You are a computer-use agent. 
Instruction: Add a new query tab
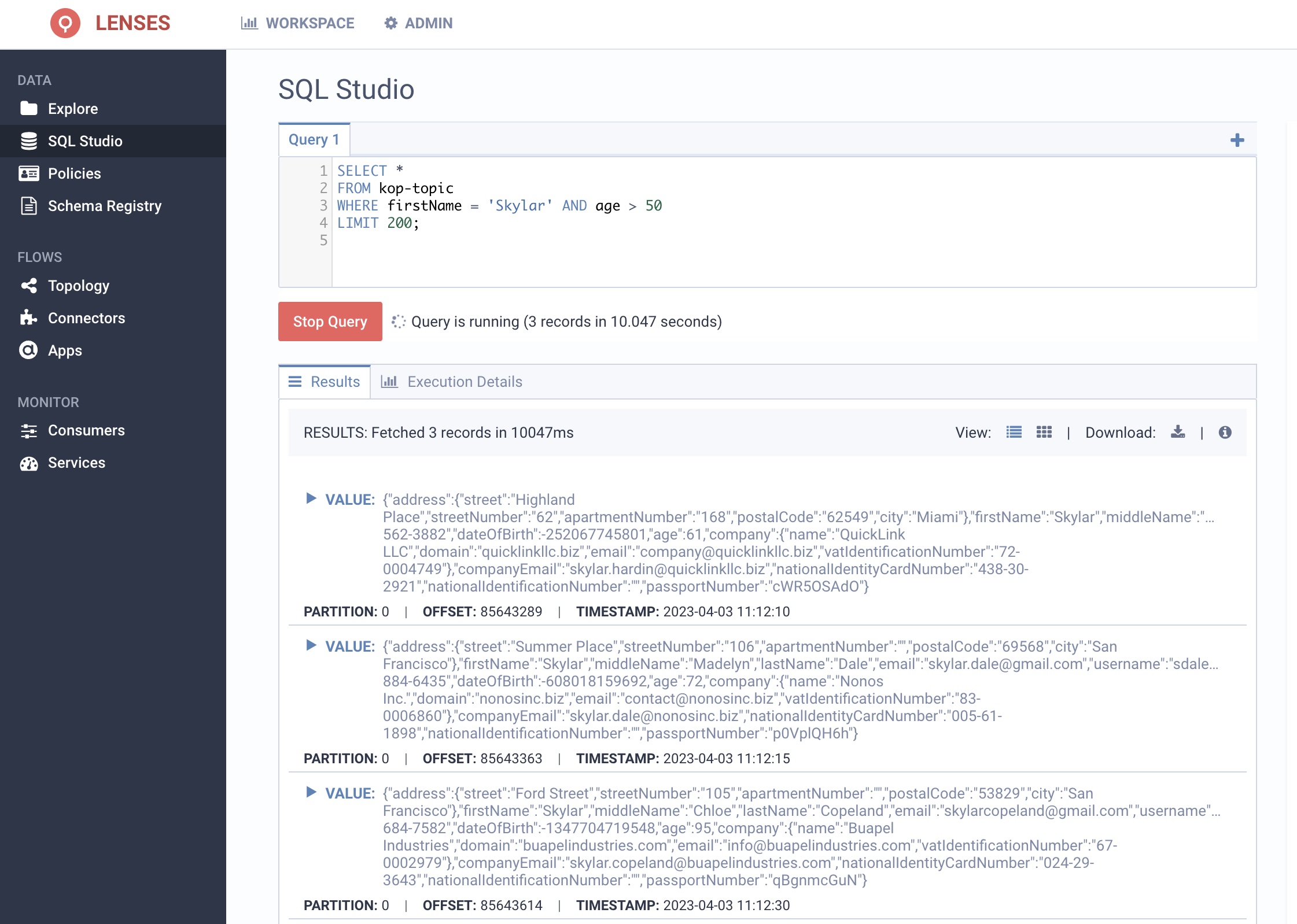(1237, 139)
